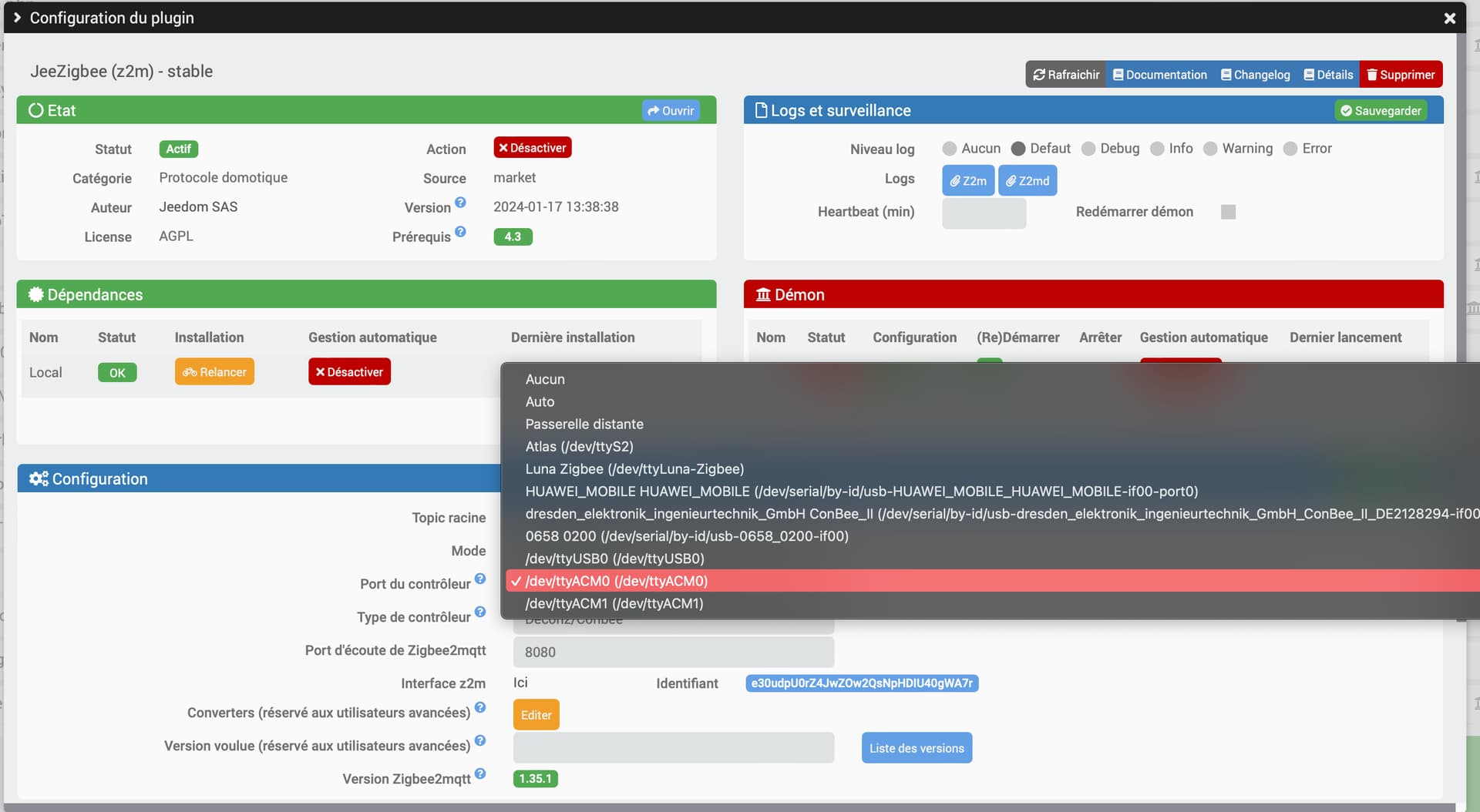The height and width of the screenshot is (812, 1480).
Task: Click help icon beside Converters label
Action: click(480, 707)
